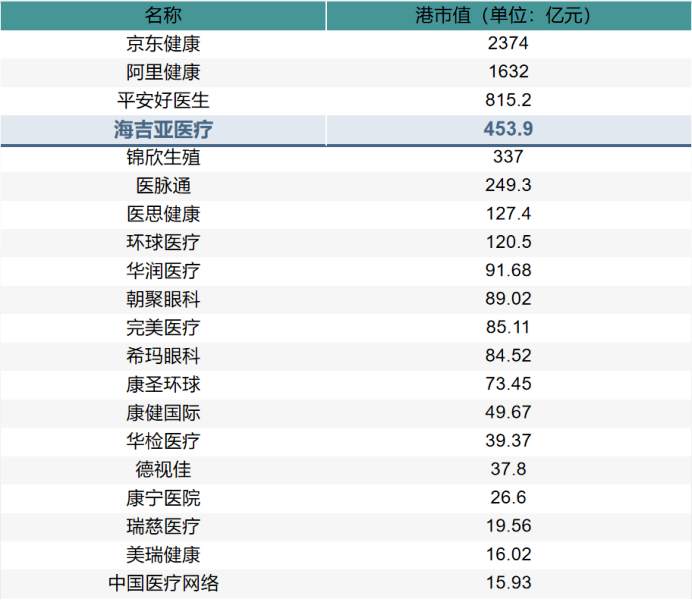Screen dimensions: 692x600
Task: Select the 华润医疗 cell
Action: coord(163,271)
